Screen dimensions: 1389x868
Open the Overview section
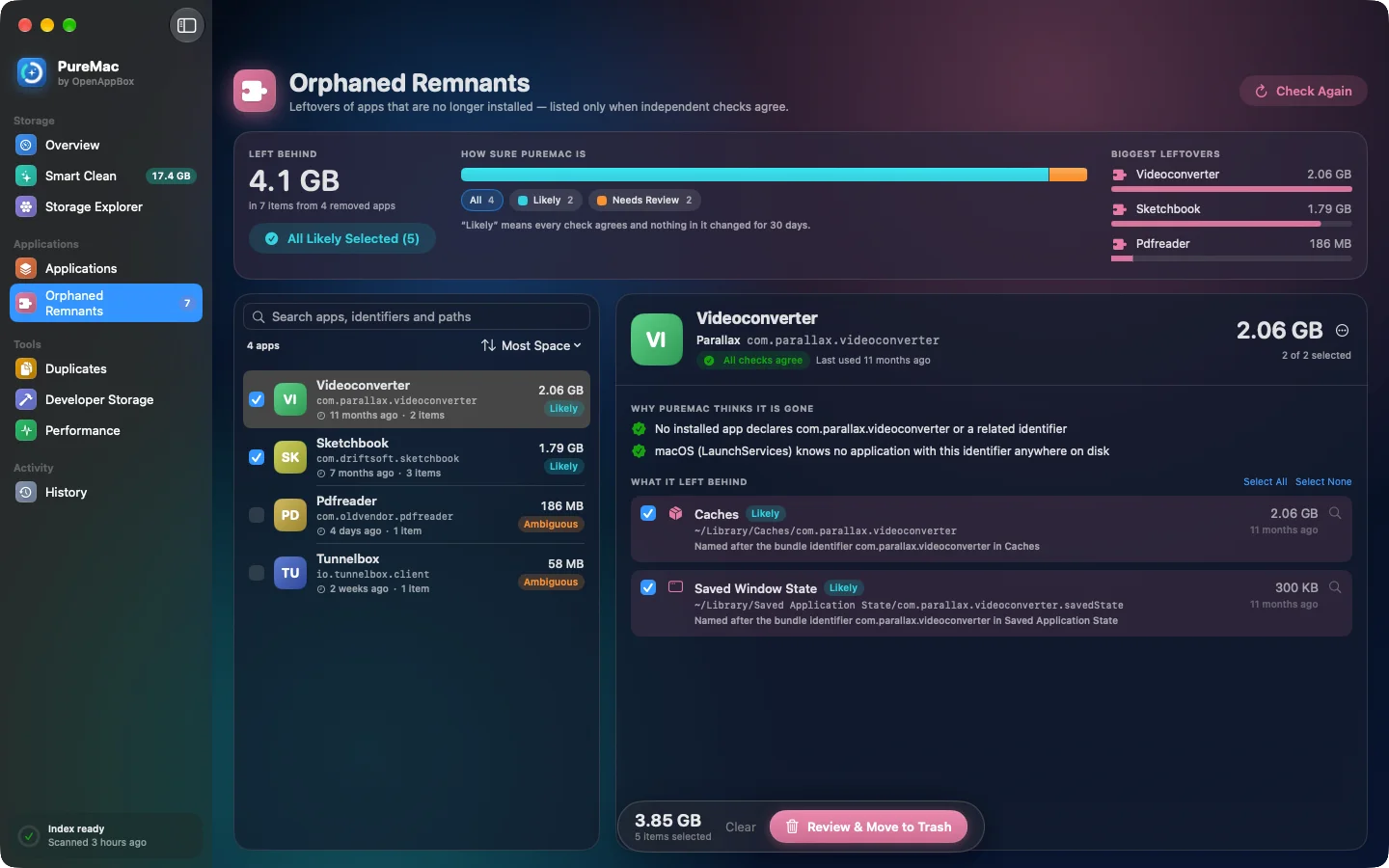point(106,146)
